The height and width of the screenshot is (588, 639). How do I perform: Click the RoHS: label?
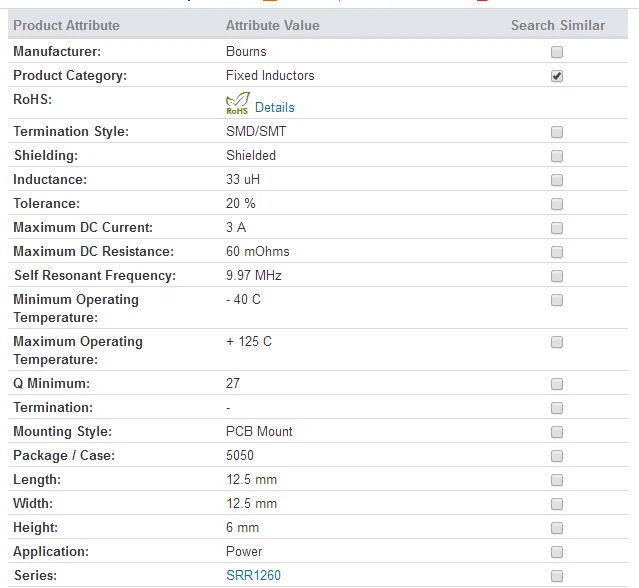pos(33,99)
